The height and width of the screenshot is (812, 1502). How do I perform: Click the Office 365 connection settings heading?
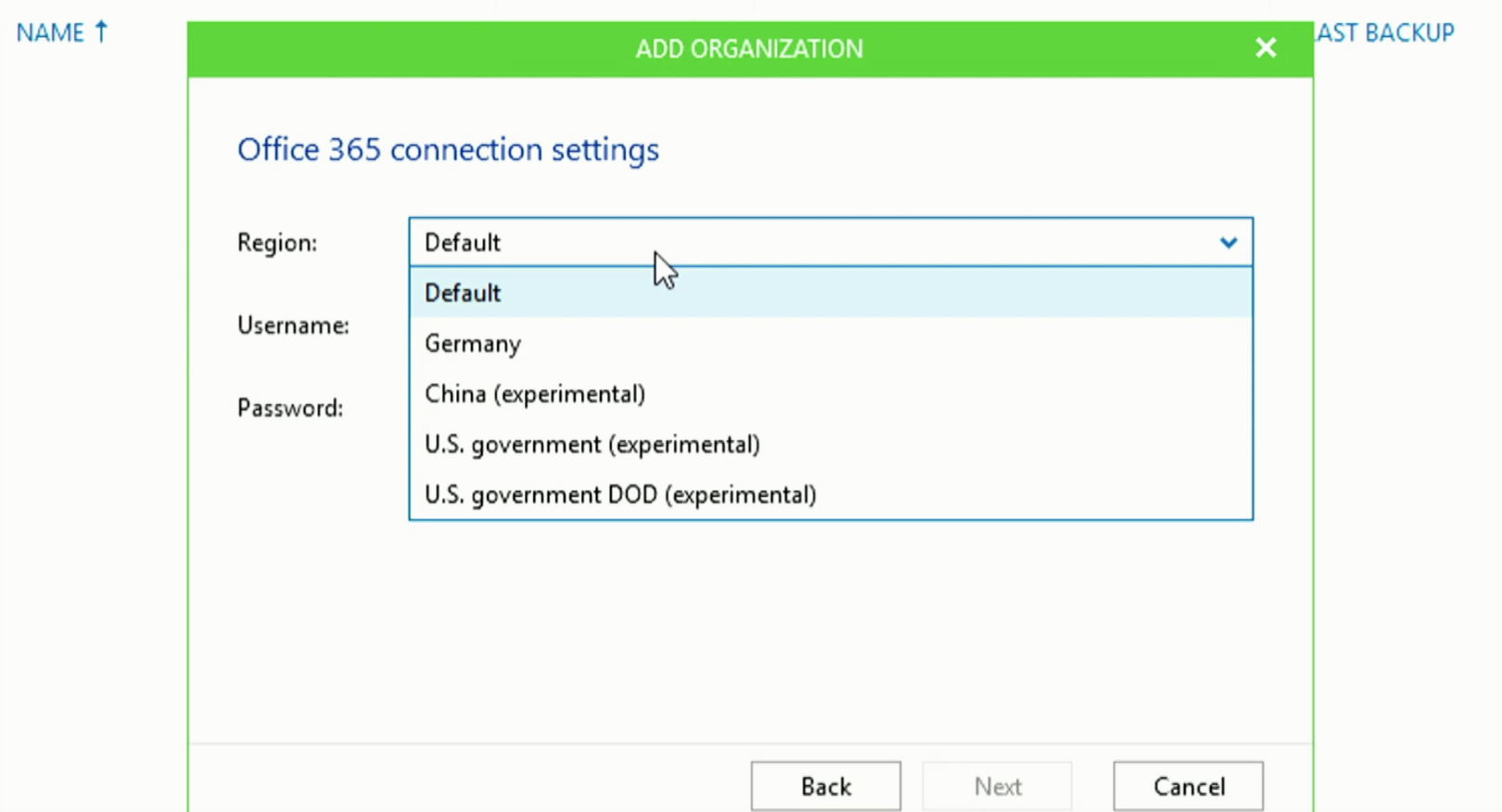click(448, 149)
